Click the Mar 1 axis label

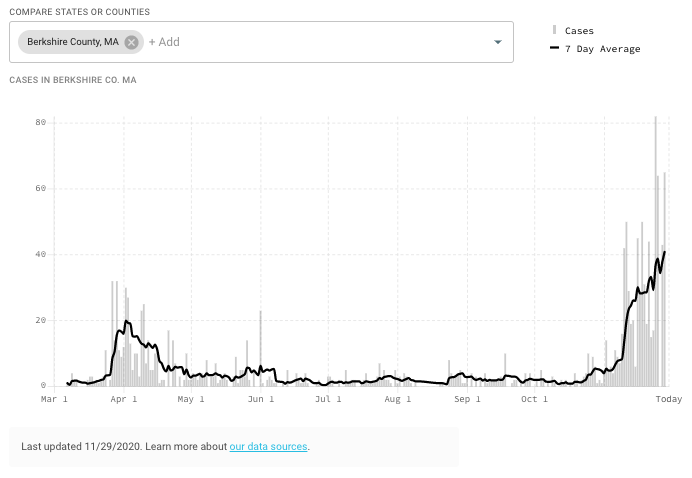[54, 399]
